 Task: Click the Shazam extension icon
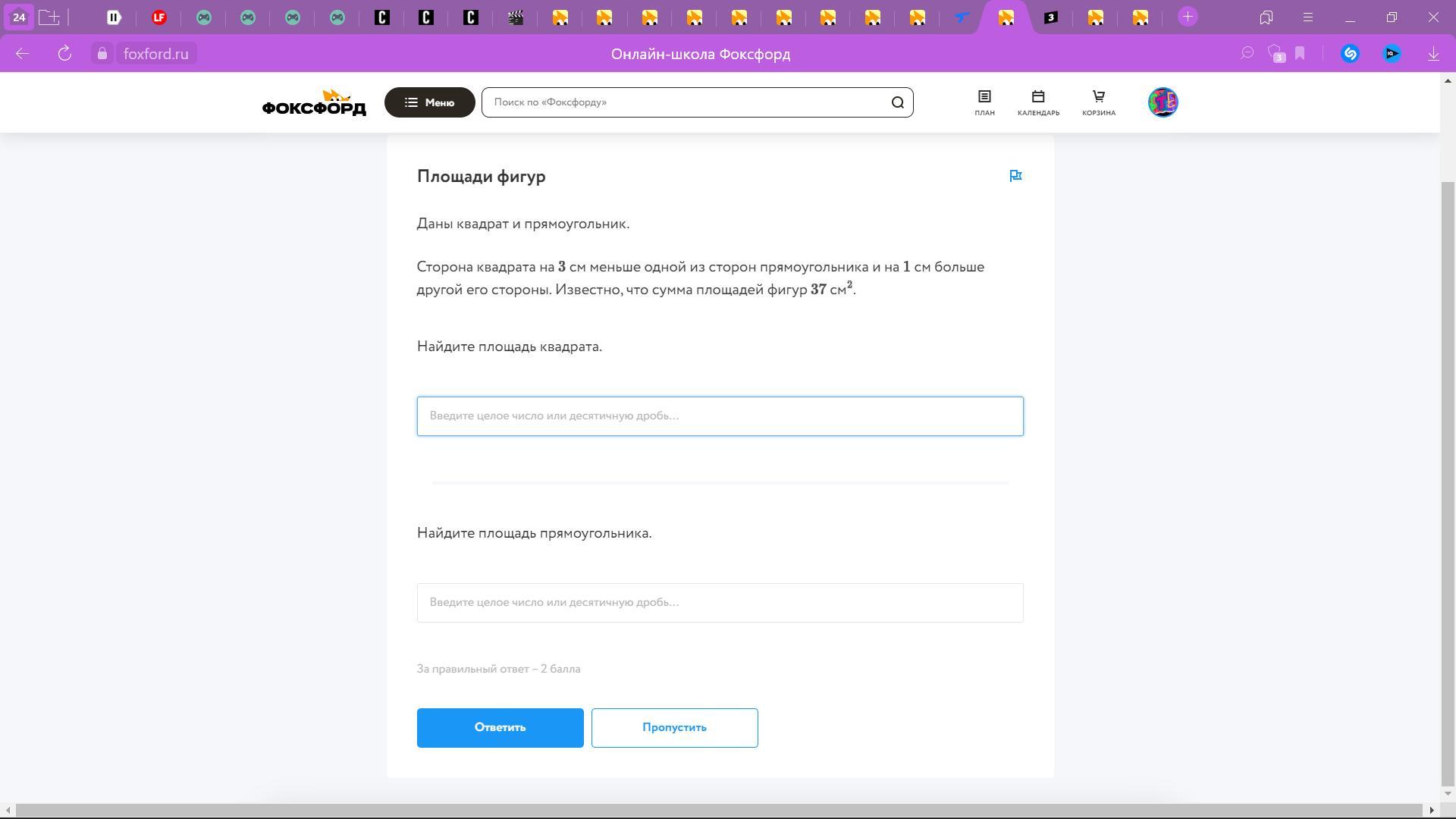[1350, 54]
